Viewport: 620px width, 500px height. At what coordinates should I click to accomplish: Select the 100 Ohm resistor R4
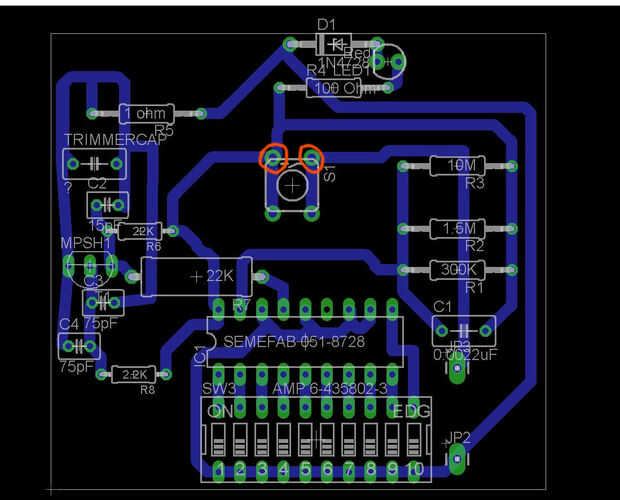coord(334,88)
